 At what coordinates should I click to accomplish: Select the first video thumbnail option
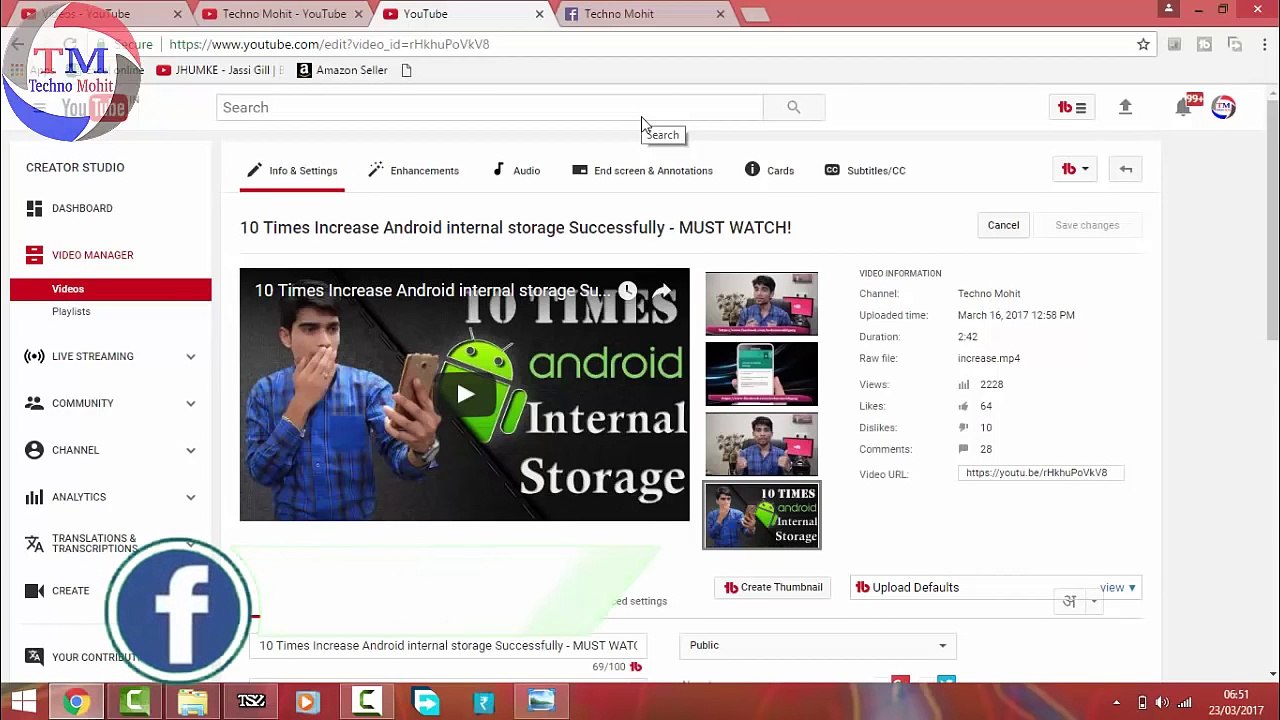(x=761, y=303)
